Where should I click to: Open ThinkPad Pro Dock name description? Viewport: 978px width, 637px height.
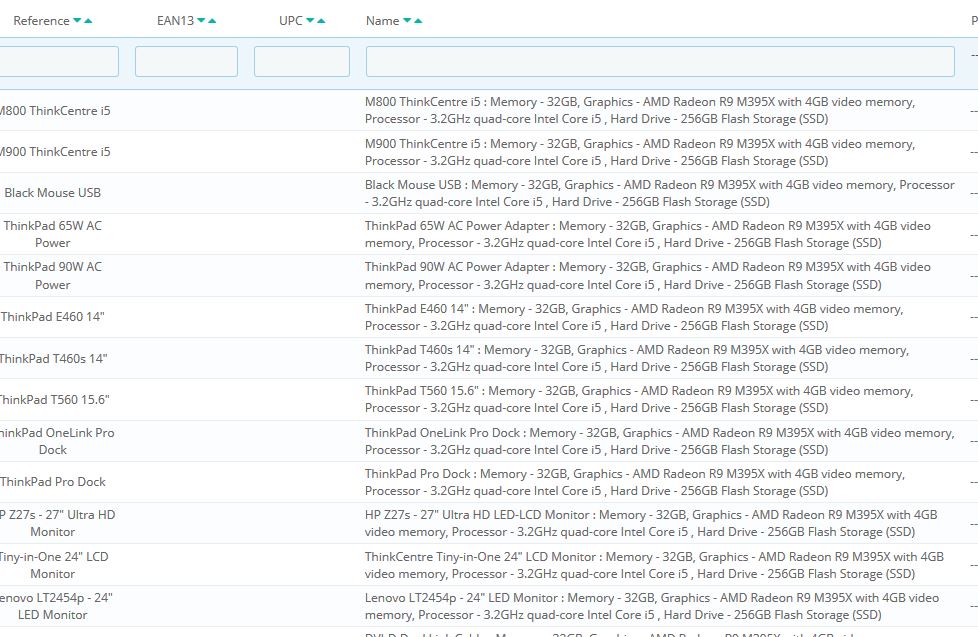click(x=635, y=482)
